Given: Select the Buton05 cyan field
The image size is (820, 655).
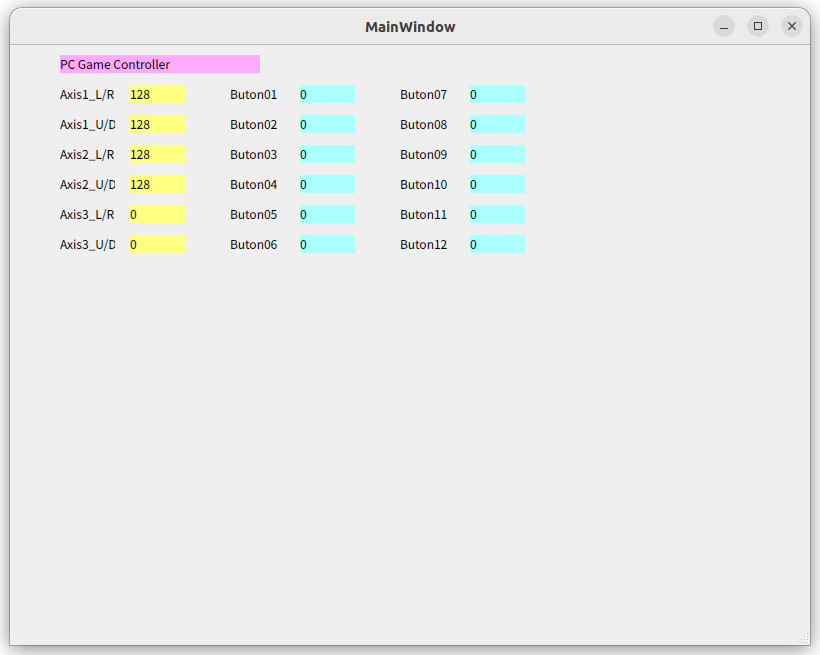Looking at the screenshot, I should click(325, 214).
